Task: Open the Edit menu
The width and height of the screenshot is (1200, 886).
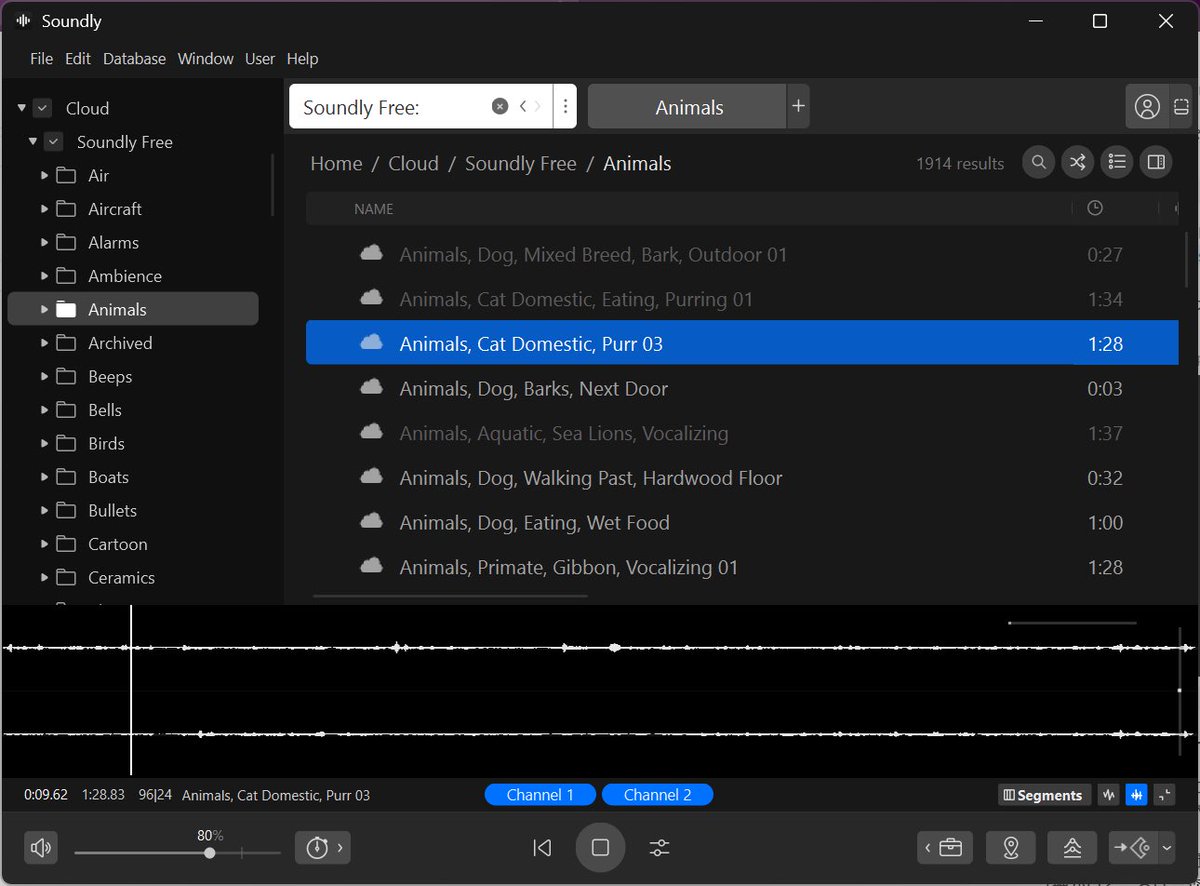Action: tap(78, 59)
